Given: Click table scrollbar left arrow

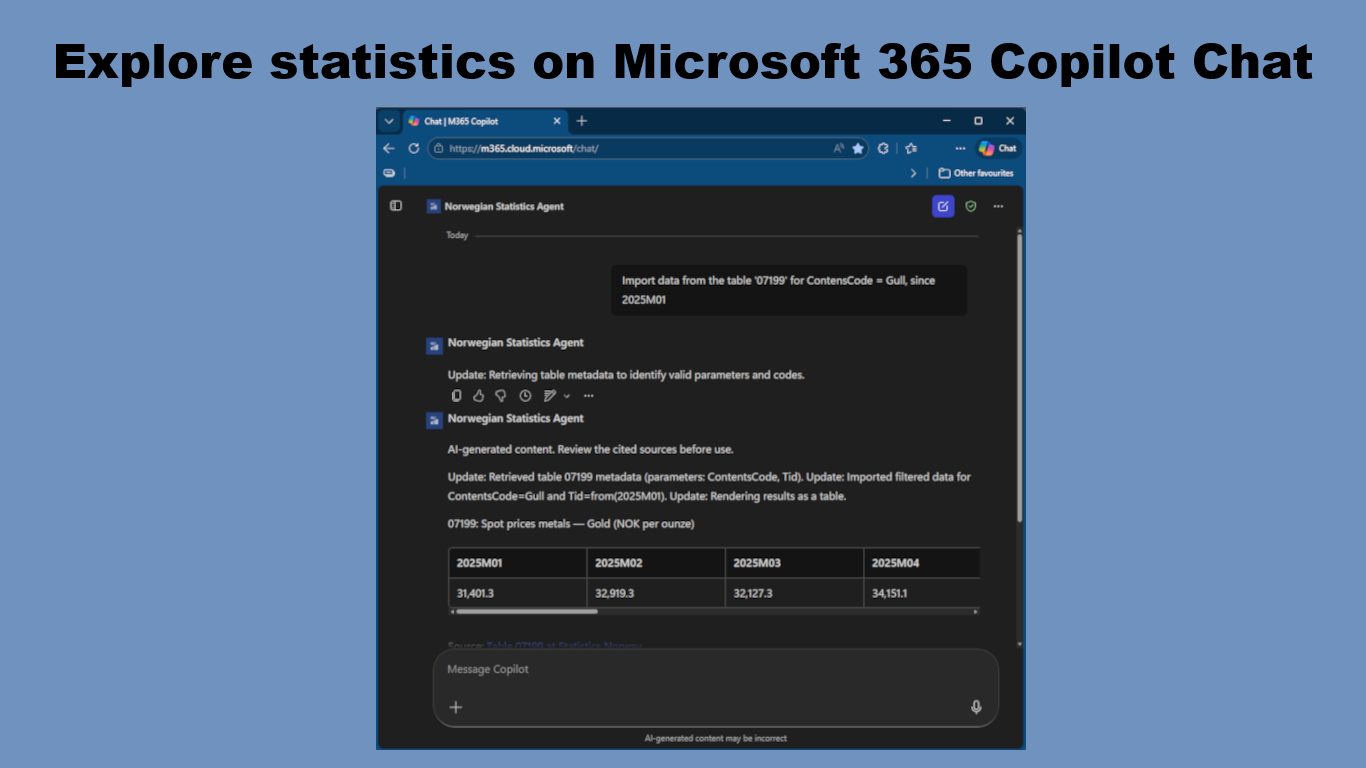Looking at the screenshot, I should pos(452,611).
